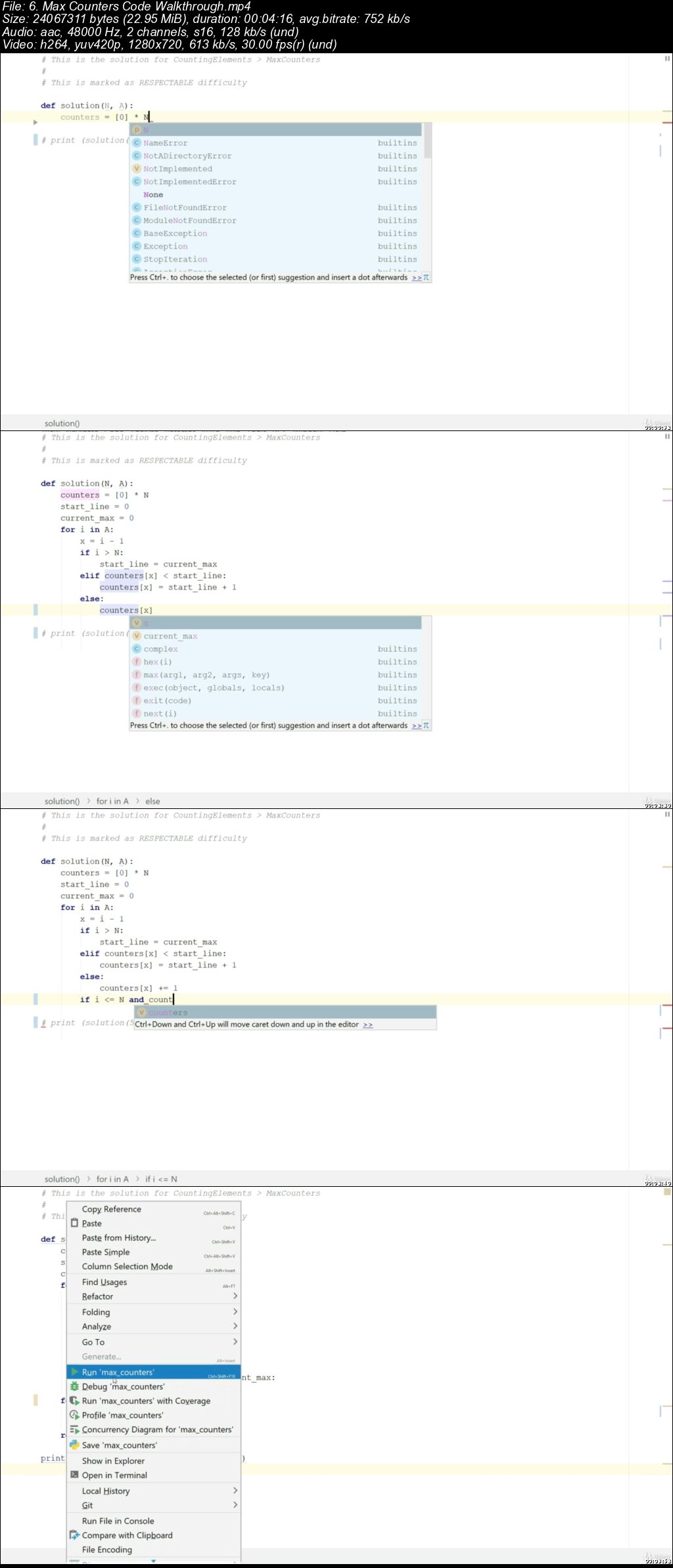The height and width of the screenshot is (1568, 673).
Task: Click the class icon beside NameError
Action: click(137, 143)
